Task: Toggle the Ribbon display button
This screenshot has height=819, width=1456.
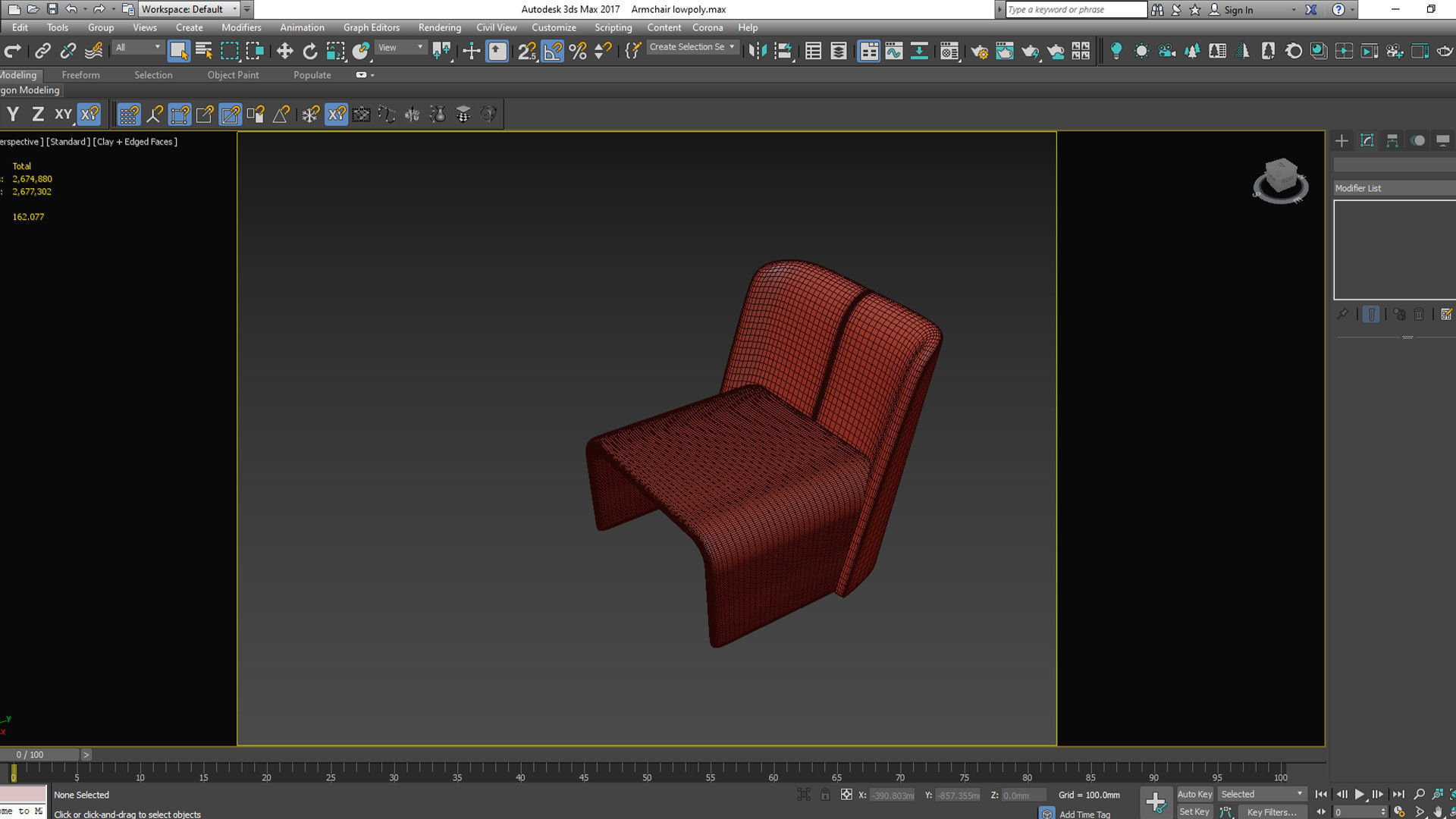Action: (869, 51)
